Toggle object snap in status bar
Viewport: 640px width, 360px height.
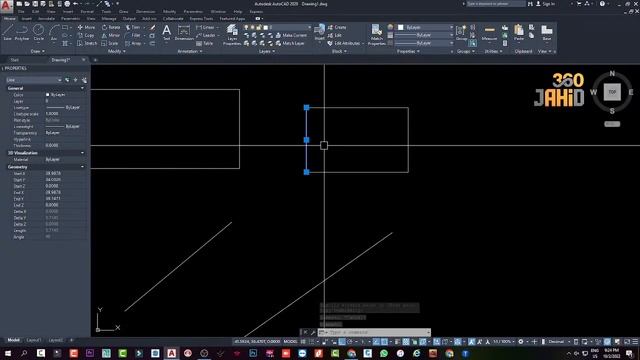[x=384, y=342]
